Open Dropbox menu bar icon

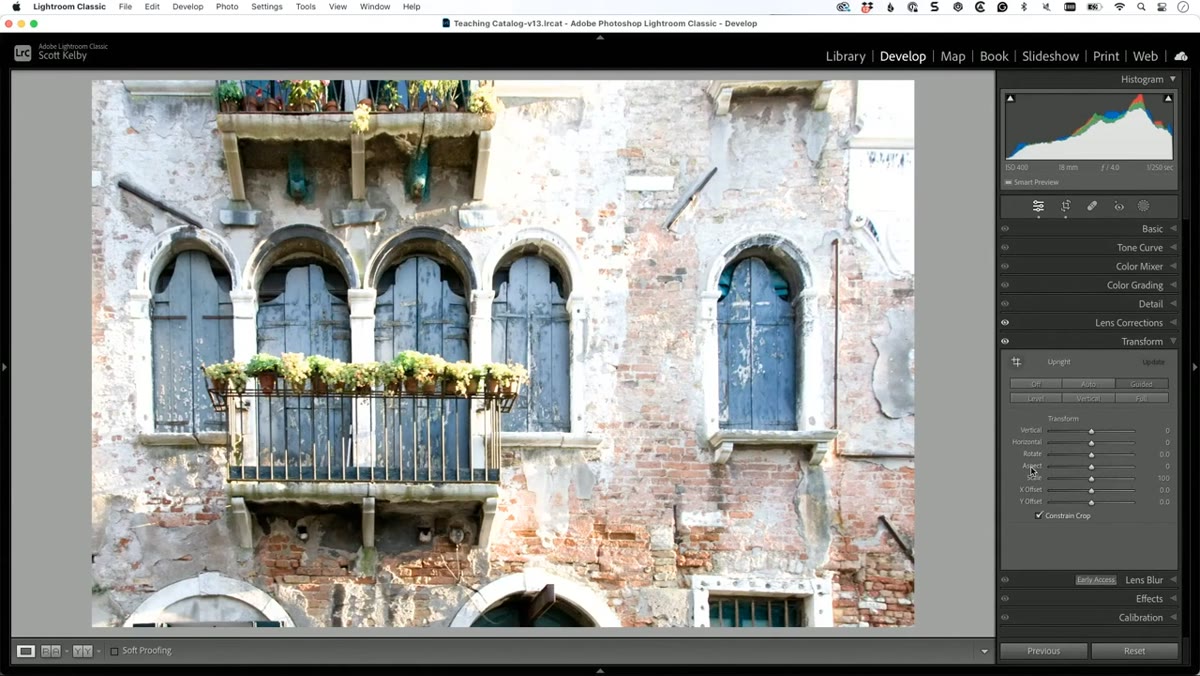click(867, 7)
